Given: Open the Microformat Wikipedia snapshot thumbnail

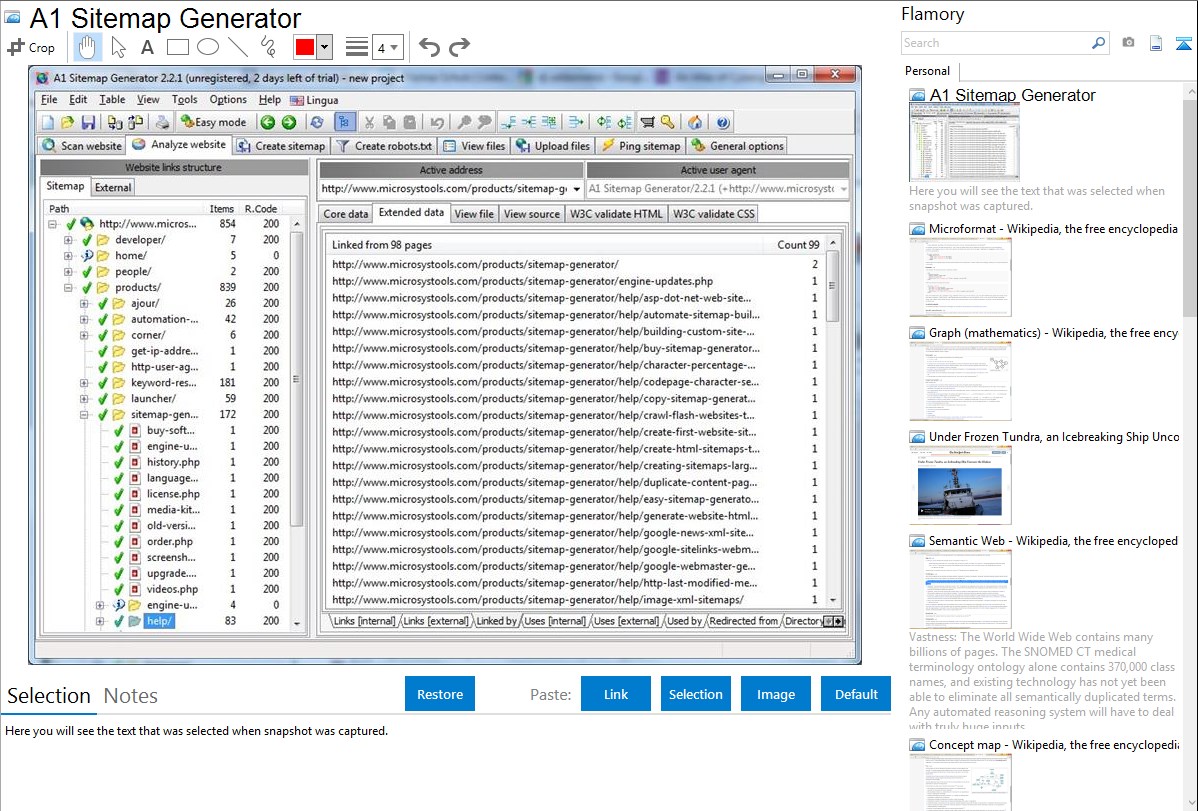Looking at the screenshot, I should click(x=960, y=277).
